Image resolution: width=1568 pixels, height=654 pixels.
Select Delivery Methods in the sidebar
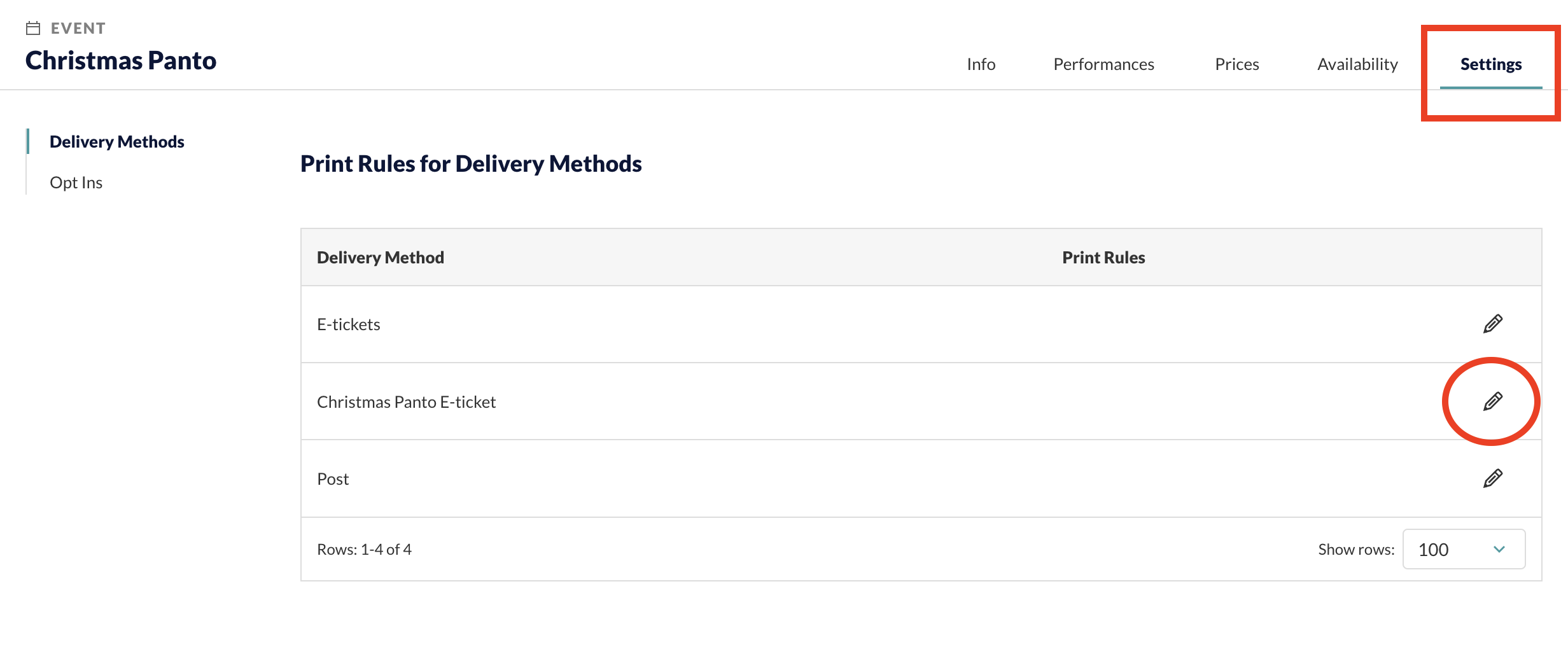pyautogui.click(x=117, y=141)
